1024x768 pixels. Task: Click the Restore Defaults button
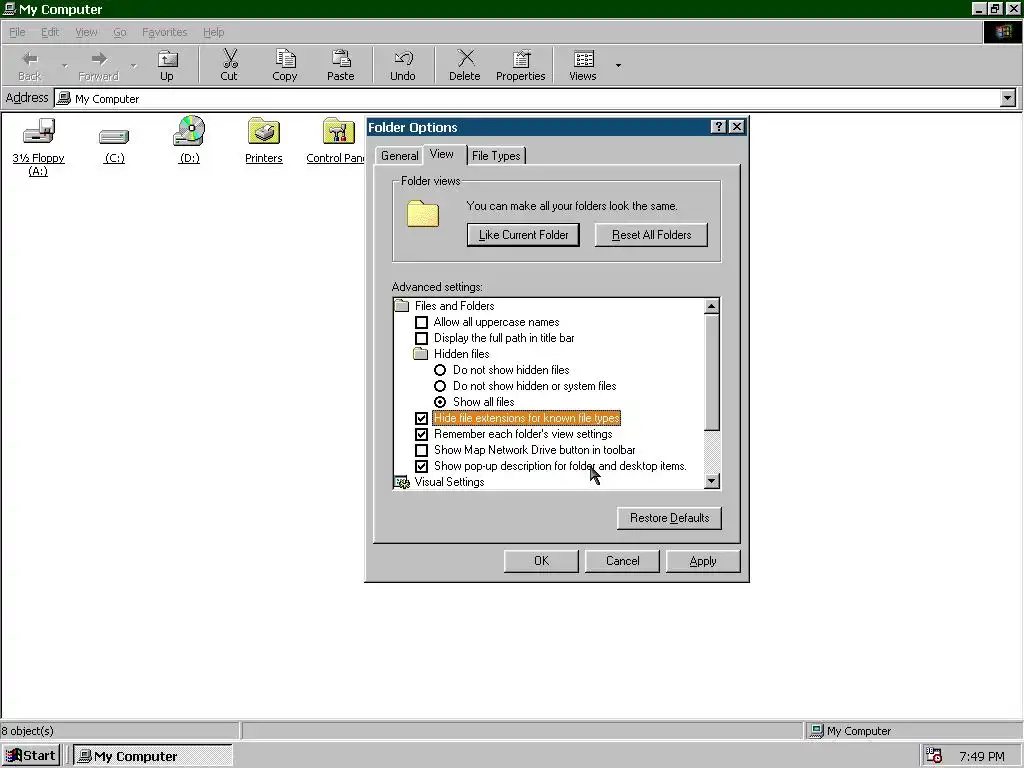(669, 518)
